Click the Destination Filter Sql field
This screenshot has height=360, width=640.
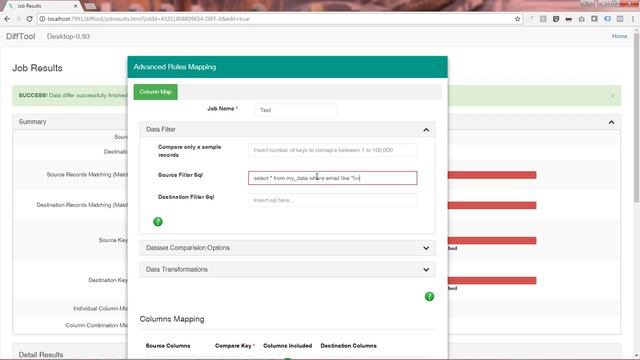point(333,200)
